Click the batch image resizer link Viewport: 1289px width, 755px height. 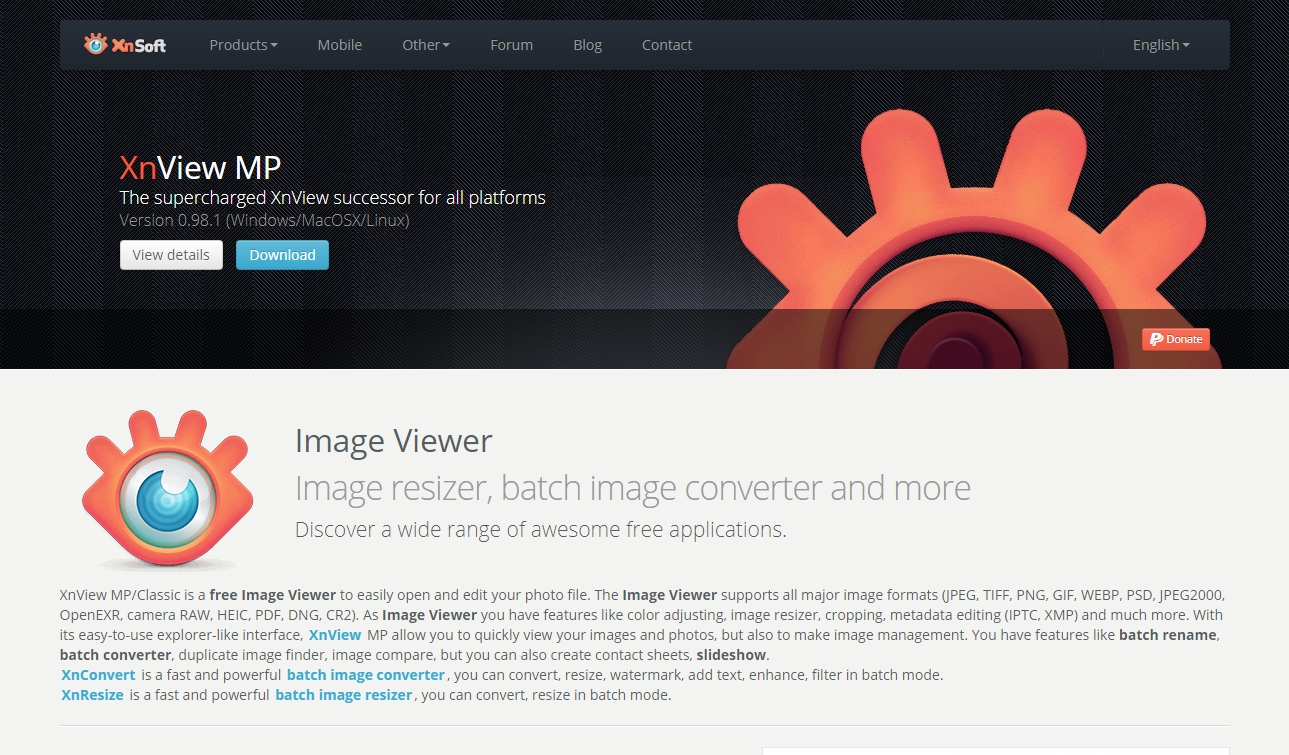click(x=344, y=694)
